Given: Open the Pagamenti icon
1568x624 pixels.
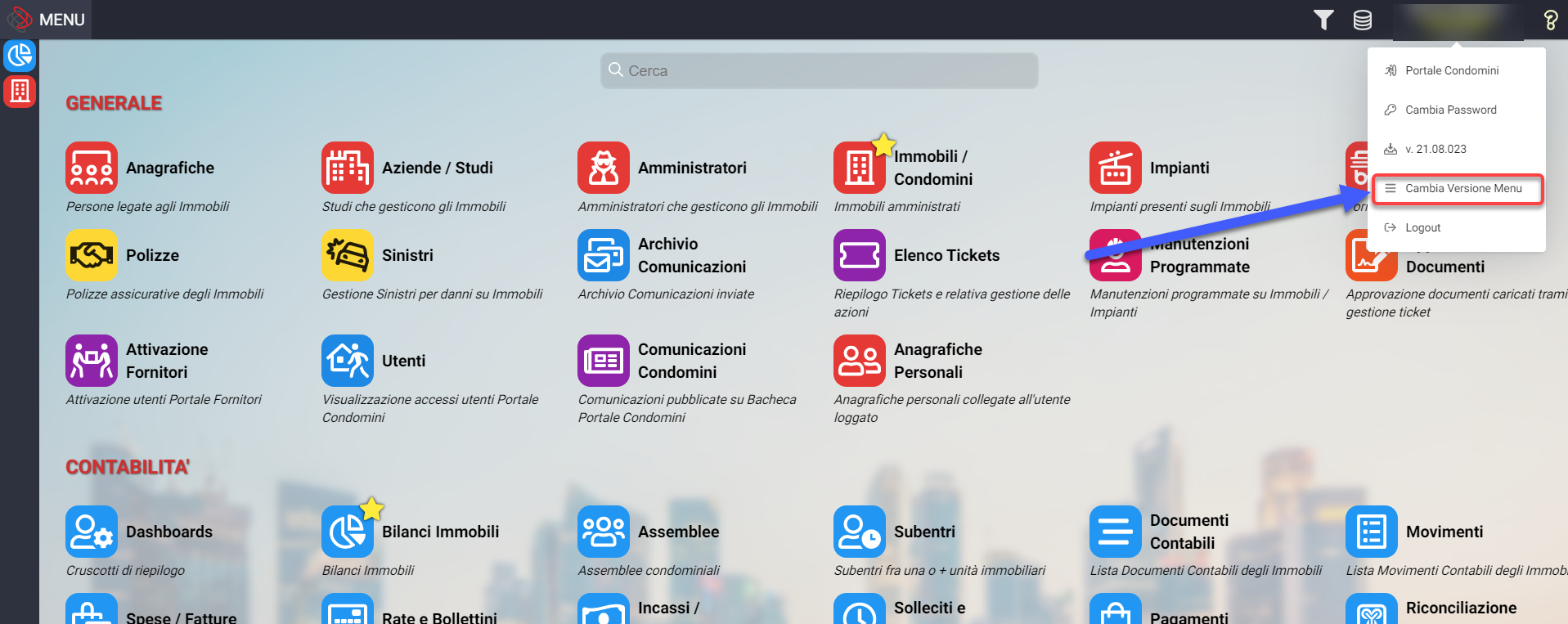Looking at the screenshot, I should (x=1116, y=609).
